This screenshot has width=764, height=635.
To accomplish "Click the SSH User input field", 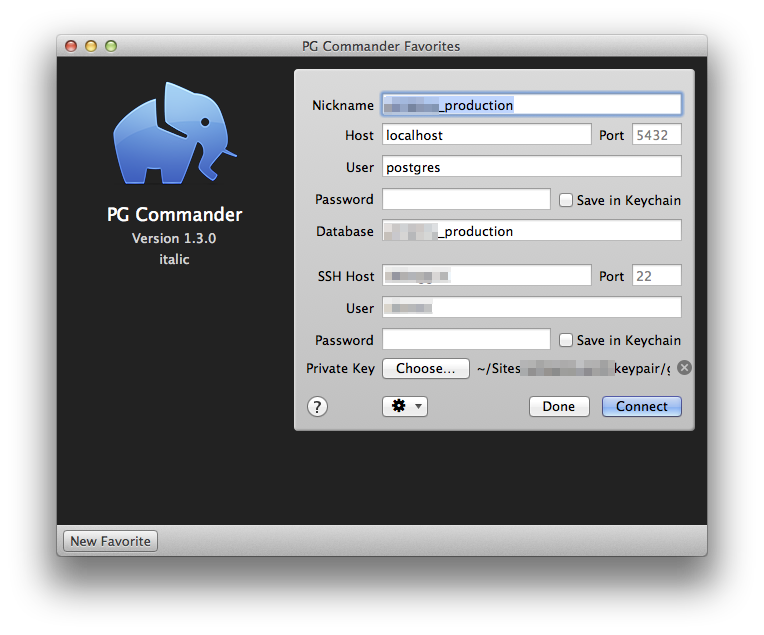I will [532, 308].
